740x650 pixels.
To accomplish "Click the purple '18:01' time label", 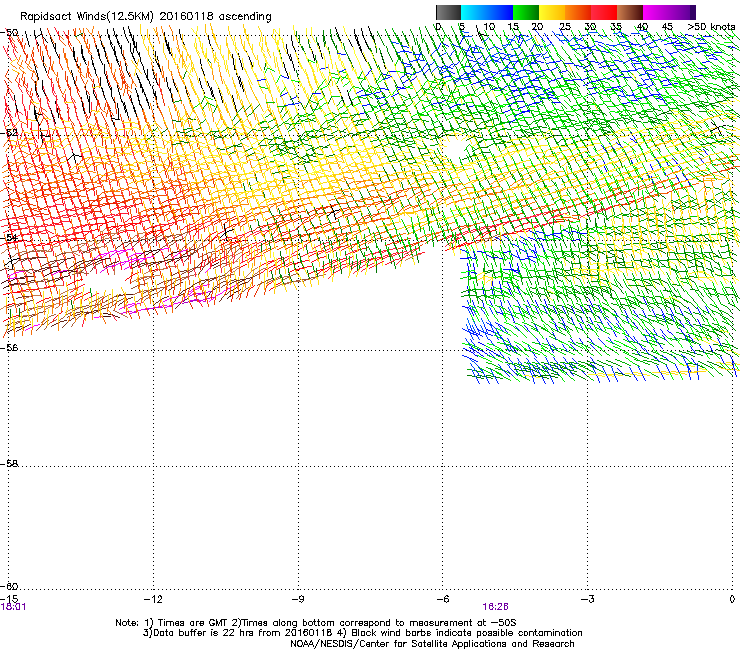I will [14, 607].
